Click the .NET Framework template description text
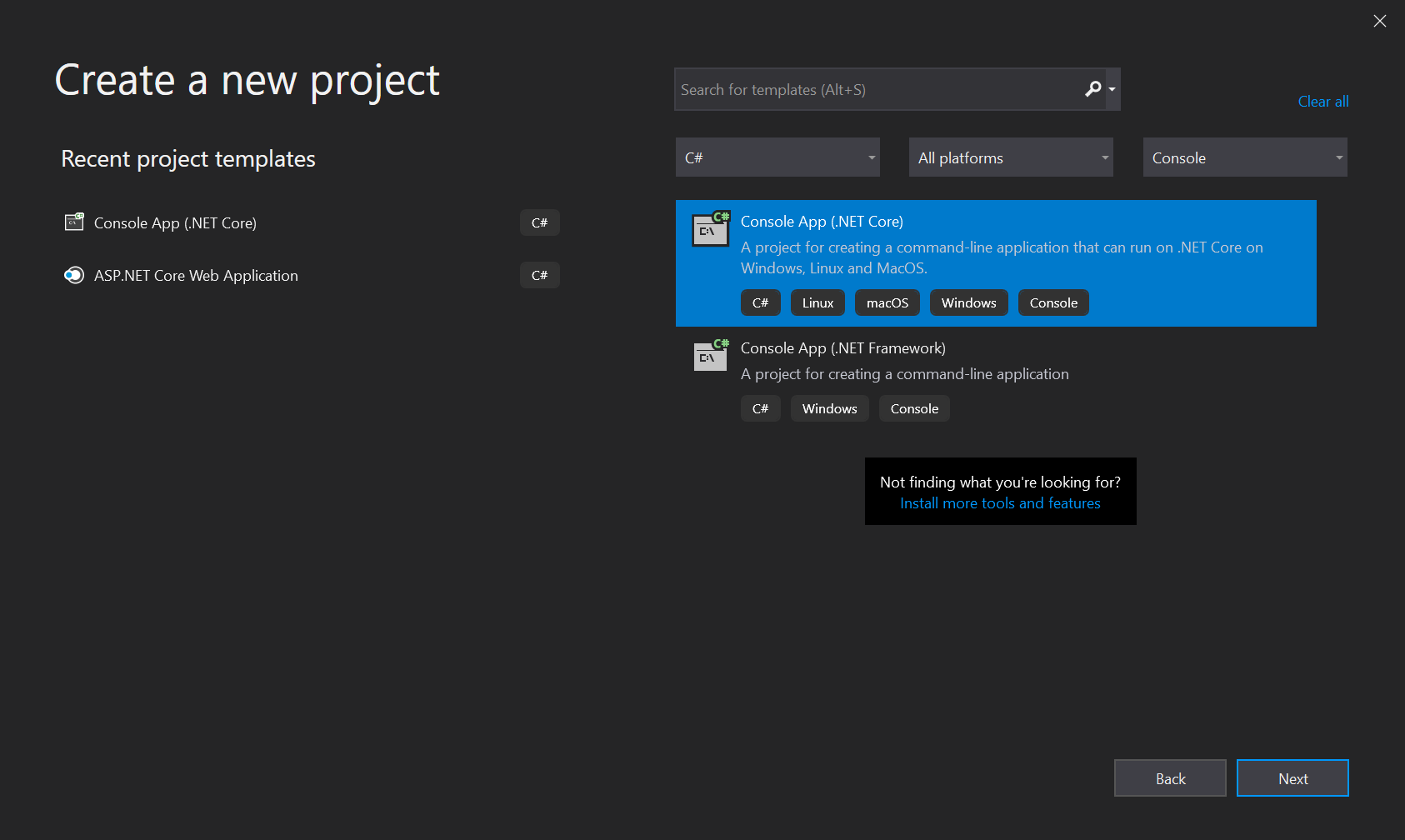 click(x=905, y=374)
